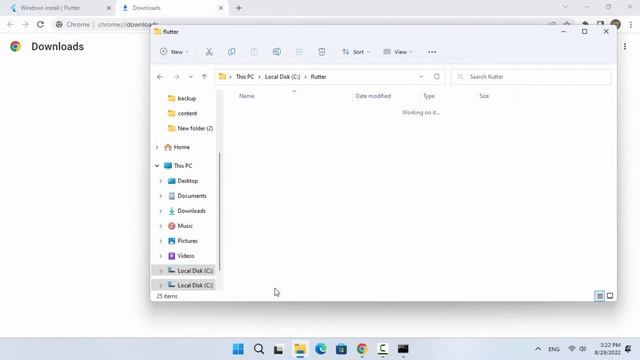The width and height of the screenshot is (640, 360).
Task: Open Google Chrome from the taskbar
Action: (x=362, y=349)
